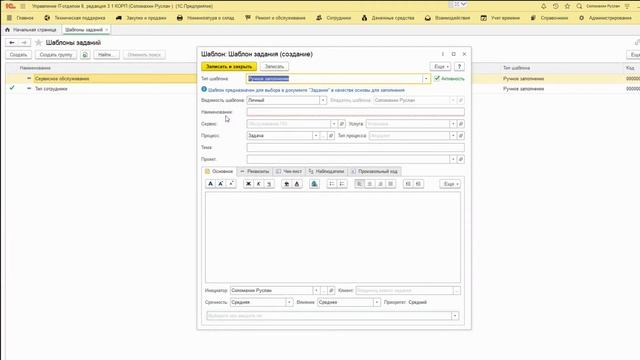Screen dimensions: 640x360
Task: Click the back arrow navigation button
Action: [12, 42]
